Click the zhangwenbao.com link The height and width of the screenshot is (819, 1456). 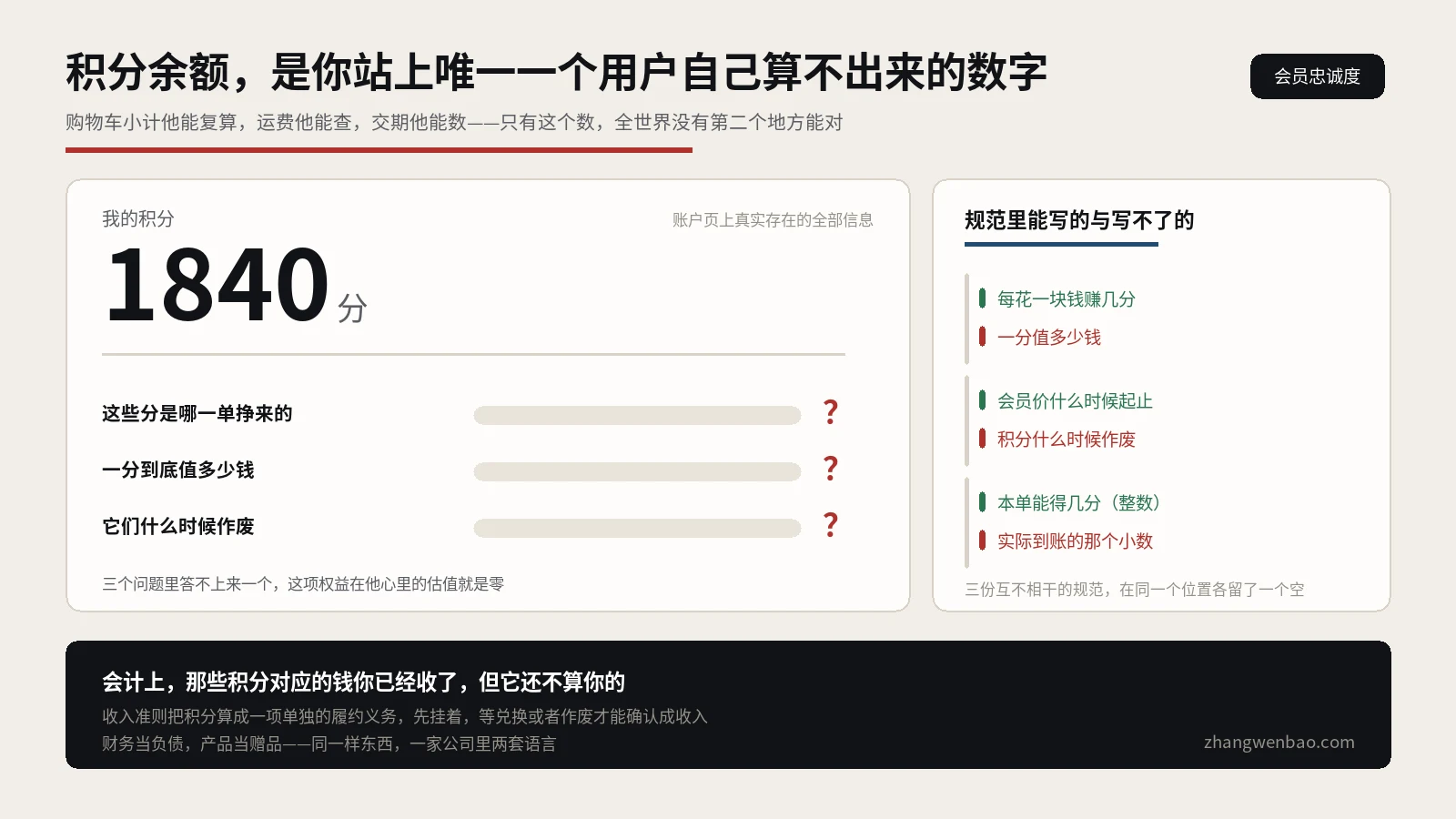(1279, 743)
